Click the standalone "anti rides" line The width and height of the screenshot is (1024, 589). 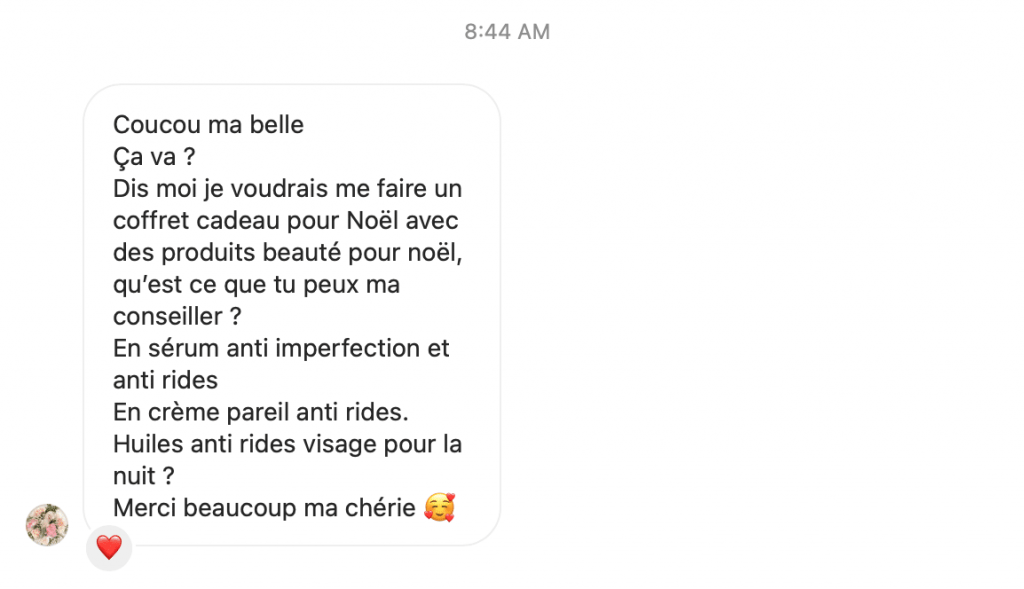click(x=165, y=380)
